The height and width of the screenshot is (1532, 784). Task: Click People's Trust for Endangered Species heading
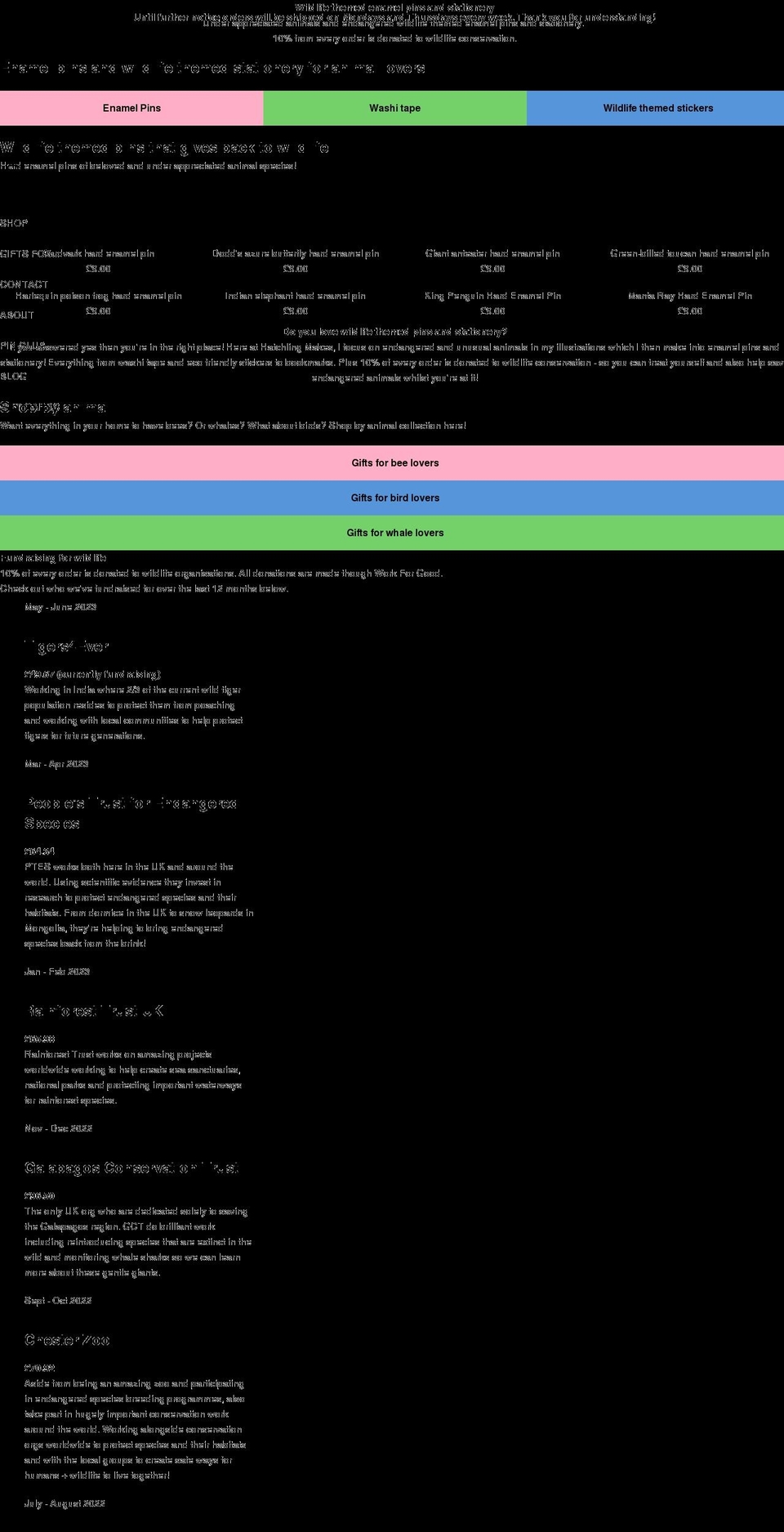(x=131, y=813)
